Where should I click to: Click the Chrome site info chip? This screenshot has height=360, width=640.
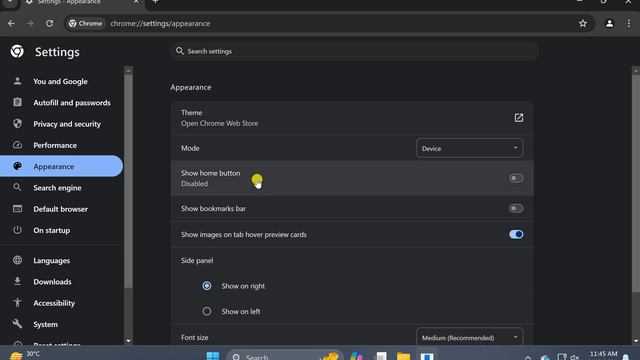pos(86,24)
